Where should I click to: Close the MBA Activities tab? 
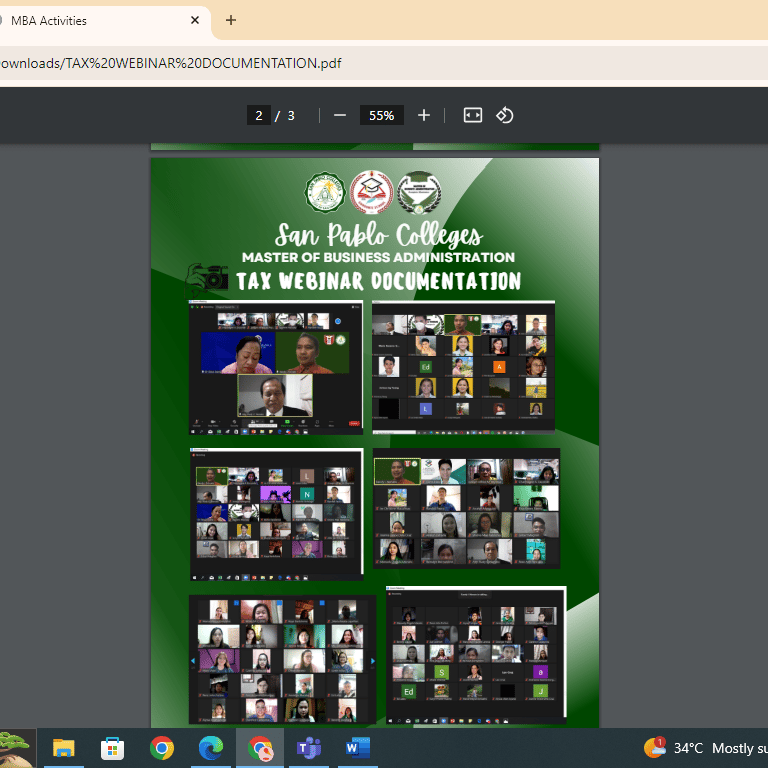[194, 20]
